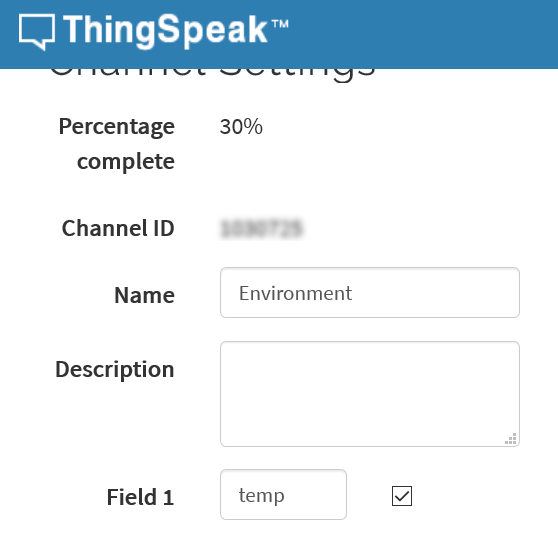Click inside the empty Description text area

click(x=370, y=394)
